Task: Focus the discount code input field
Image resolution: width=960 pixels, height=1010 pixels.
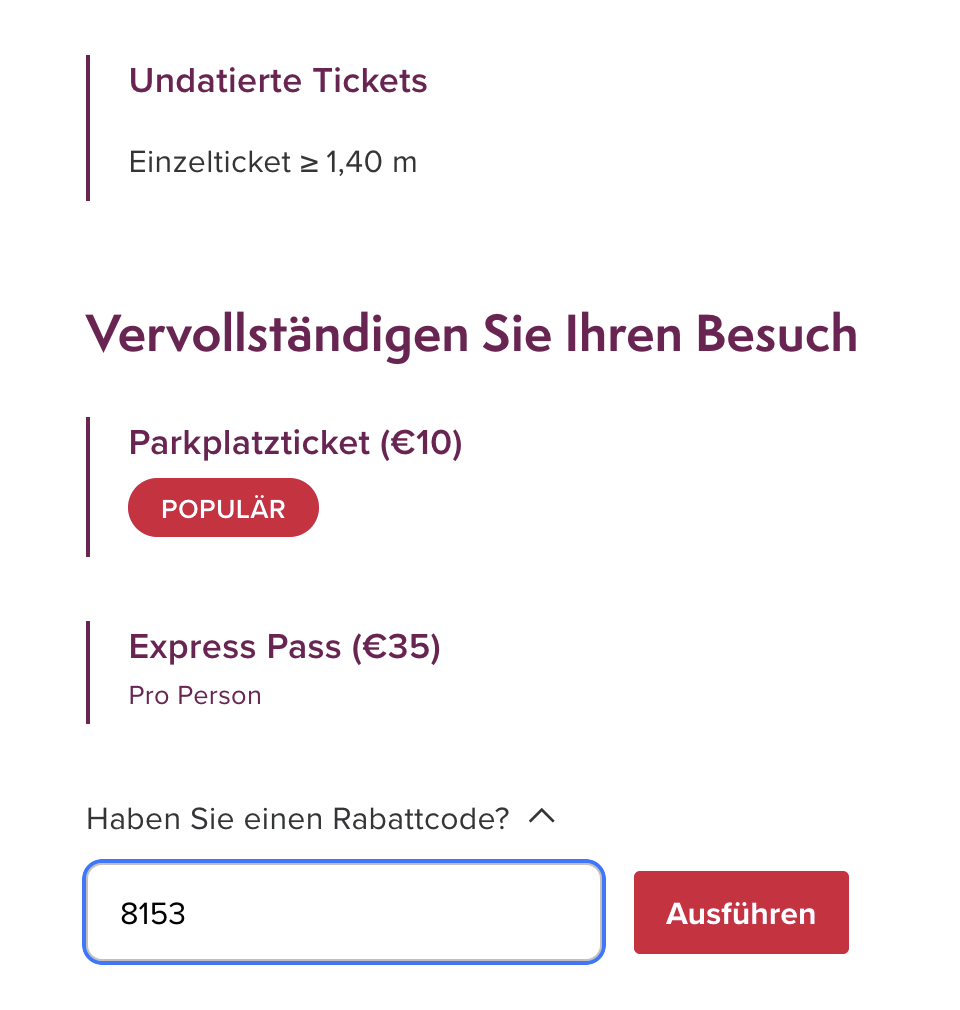Action: (344, 913)
